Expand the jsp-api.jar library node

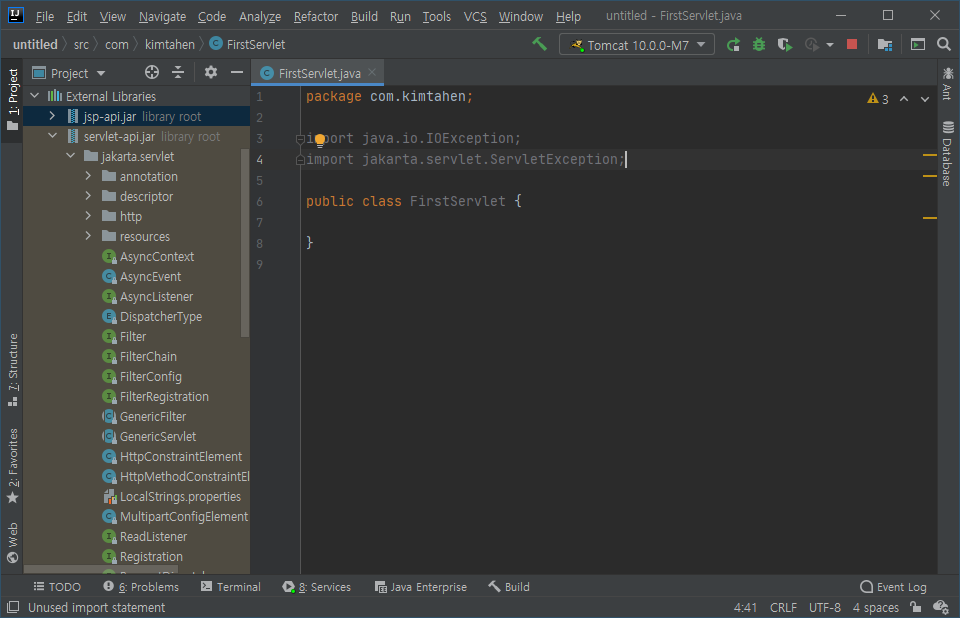pos(52,116)
